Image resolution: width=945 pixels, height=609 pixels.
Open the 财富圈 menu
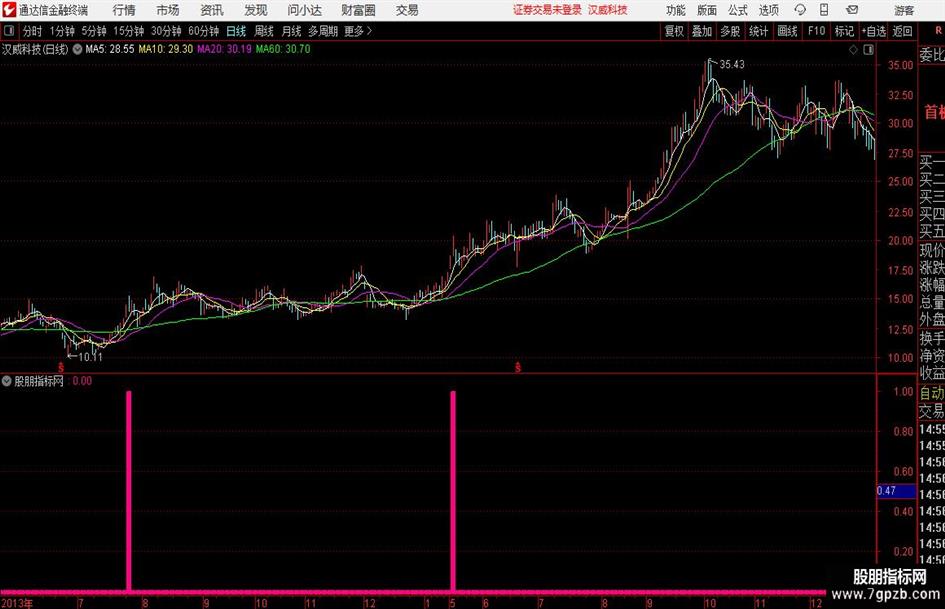358,10
